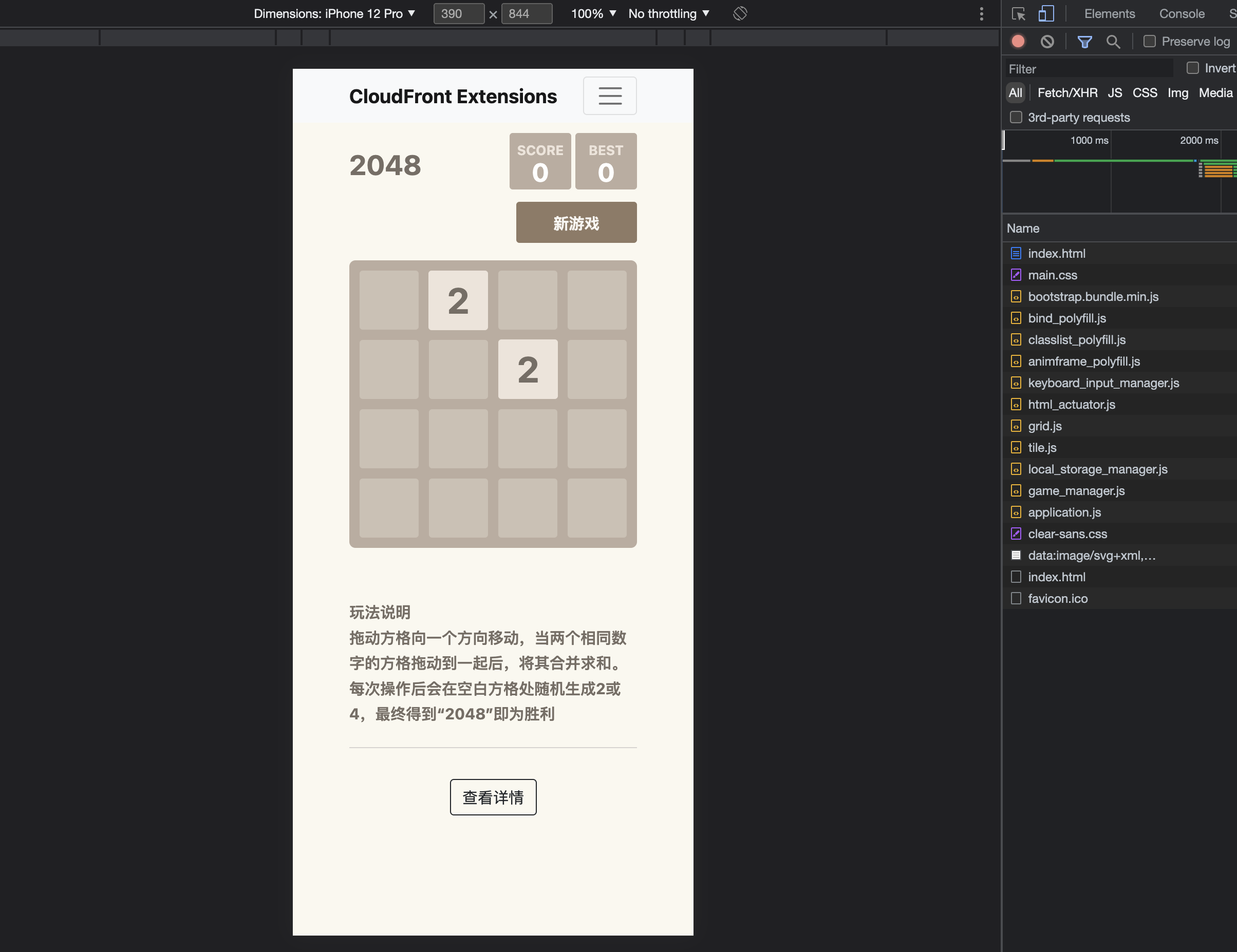Click the 查看详情 details button
The width and height of the screenshot is (1237, 952).
[493, 797]
